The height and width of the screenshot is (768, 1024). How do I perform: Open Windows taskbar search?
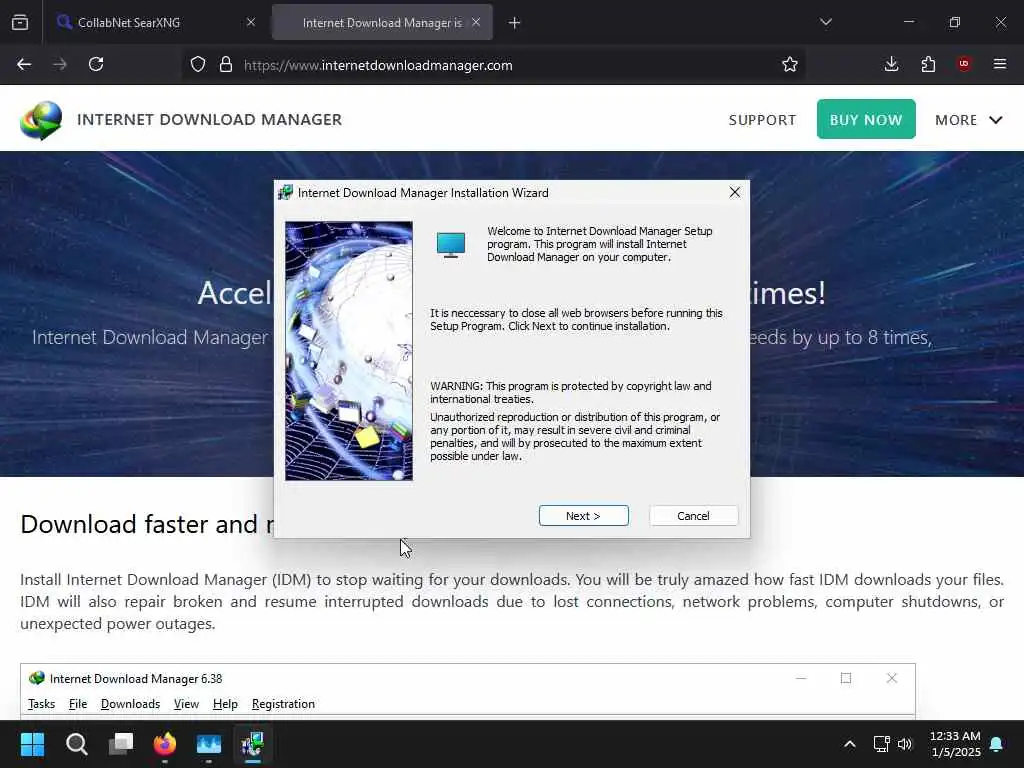tap(76, 744)
